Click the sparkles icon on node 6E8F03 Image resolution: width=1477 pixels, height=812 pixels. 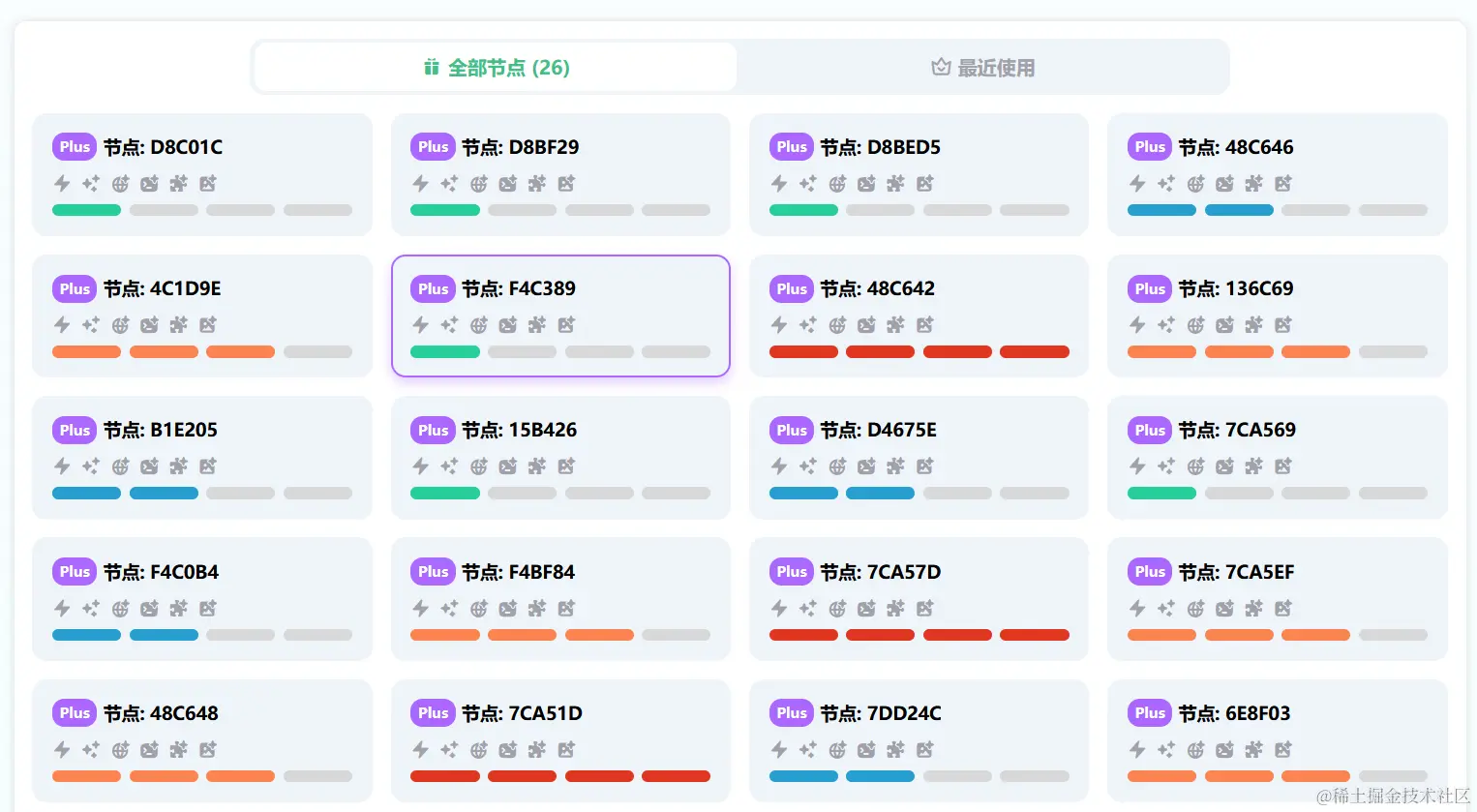[x=1166, y=749]
